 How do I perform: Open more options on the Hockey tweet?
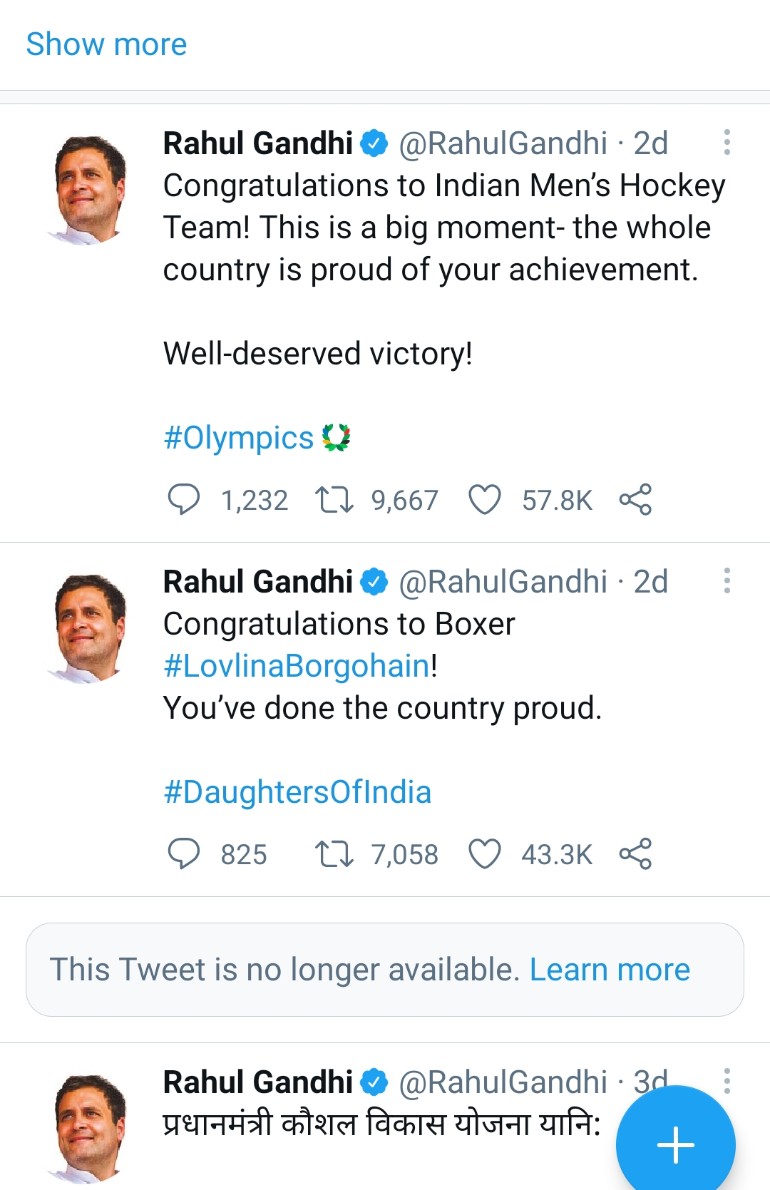pos(727,144)
